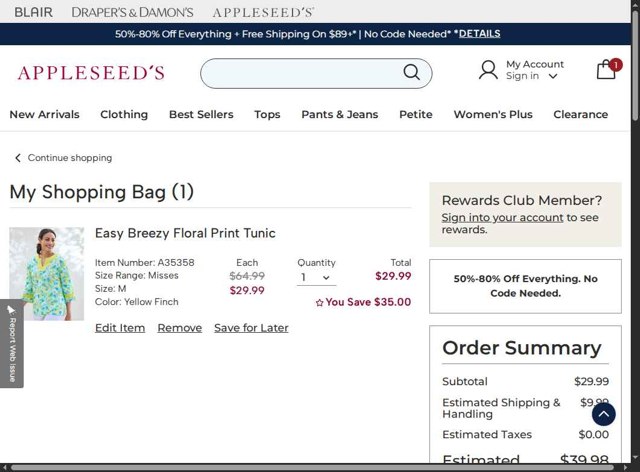Click the 'Size: M' text

tap(111, 289)
